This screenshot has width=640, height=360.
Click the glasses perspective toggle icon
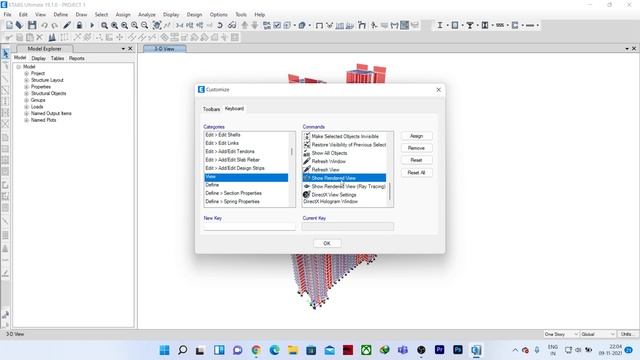(x=232, y=25)
